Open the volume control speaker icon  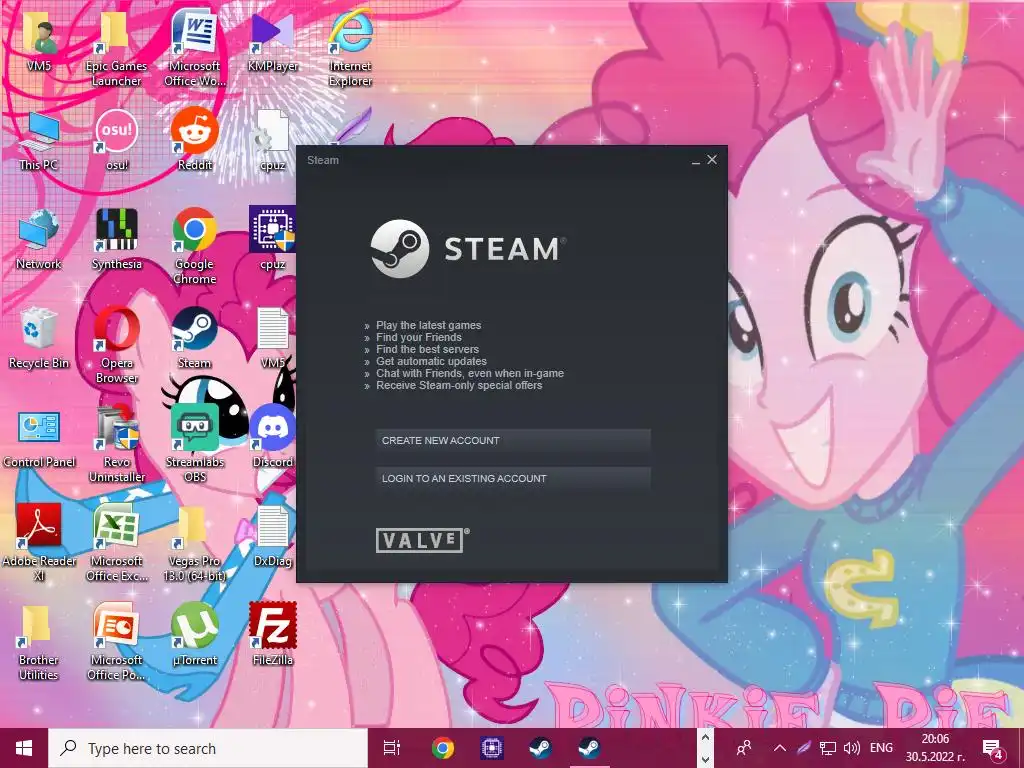pyautogui.click(x=851, y=748)
